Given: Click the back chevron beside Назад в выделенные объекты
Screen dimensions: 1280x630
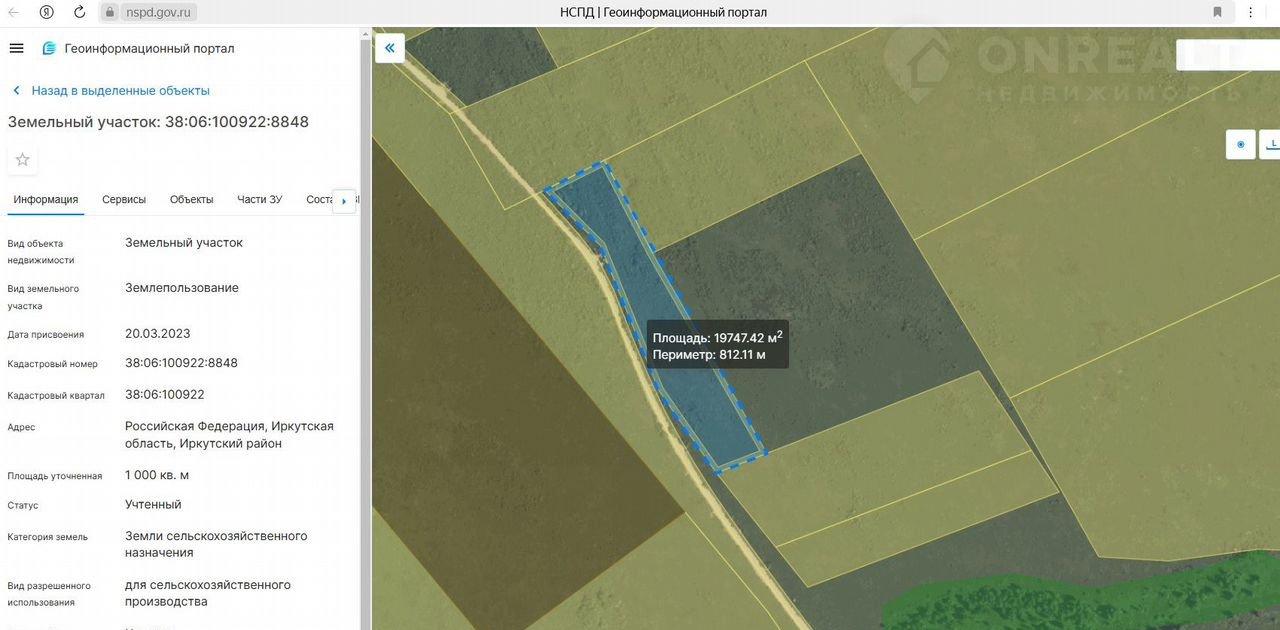Looking at the screenshot, I should [17, 91].
